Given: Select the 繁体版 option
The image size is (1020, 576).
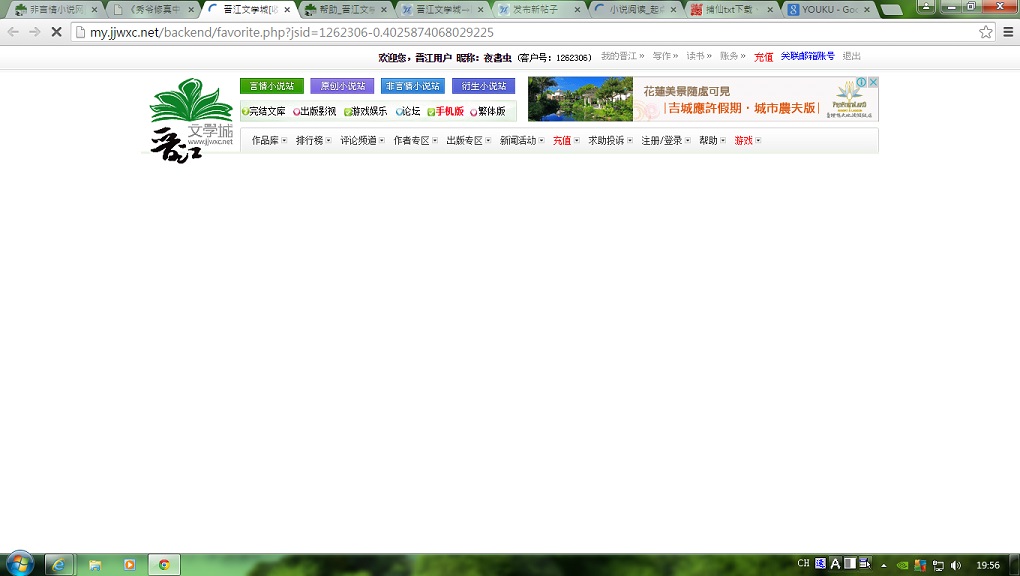Looking at the screenshot, I should 490,112.
